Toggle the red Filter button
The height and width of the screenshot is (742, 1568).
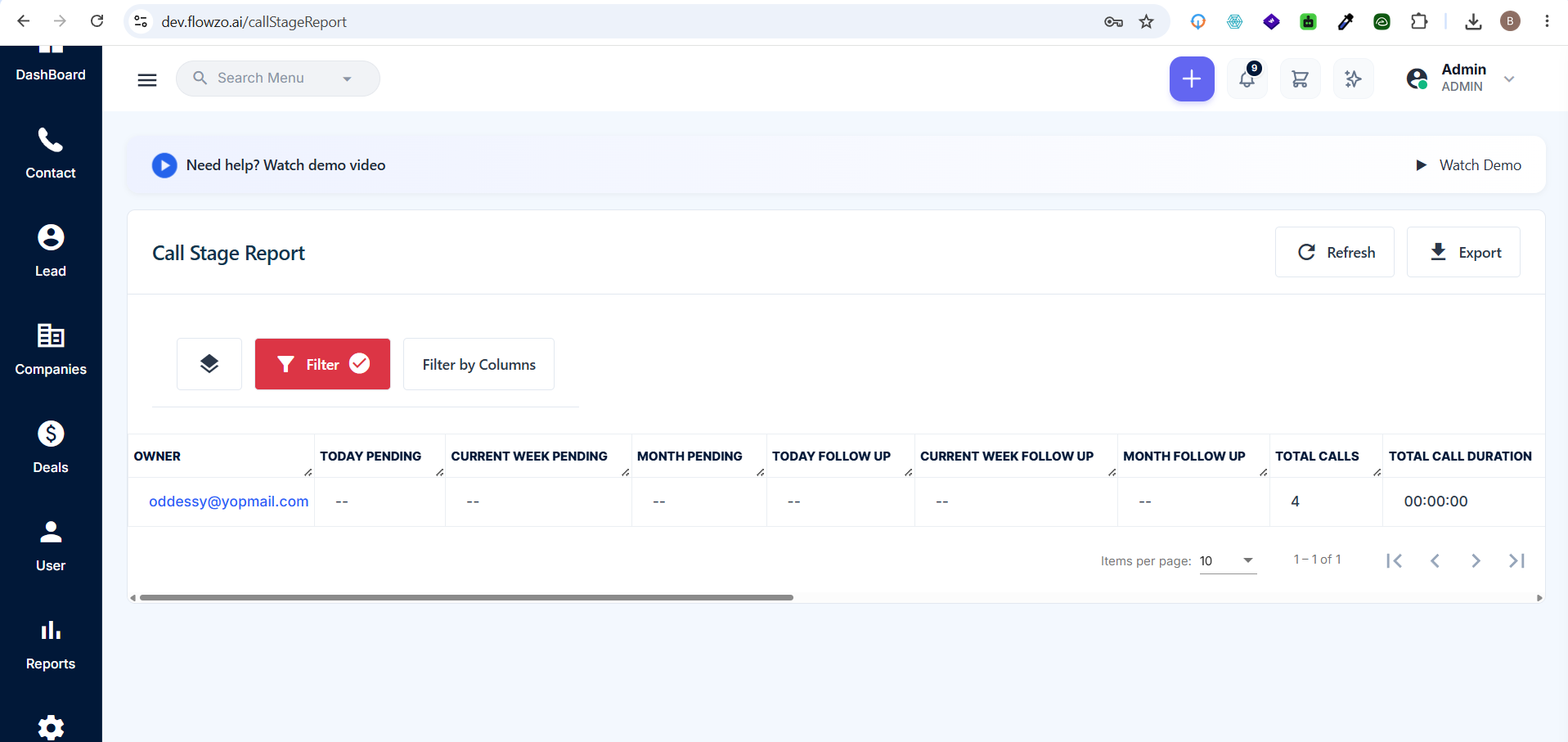coord(322,364)
